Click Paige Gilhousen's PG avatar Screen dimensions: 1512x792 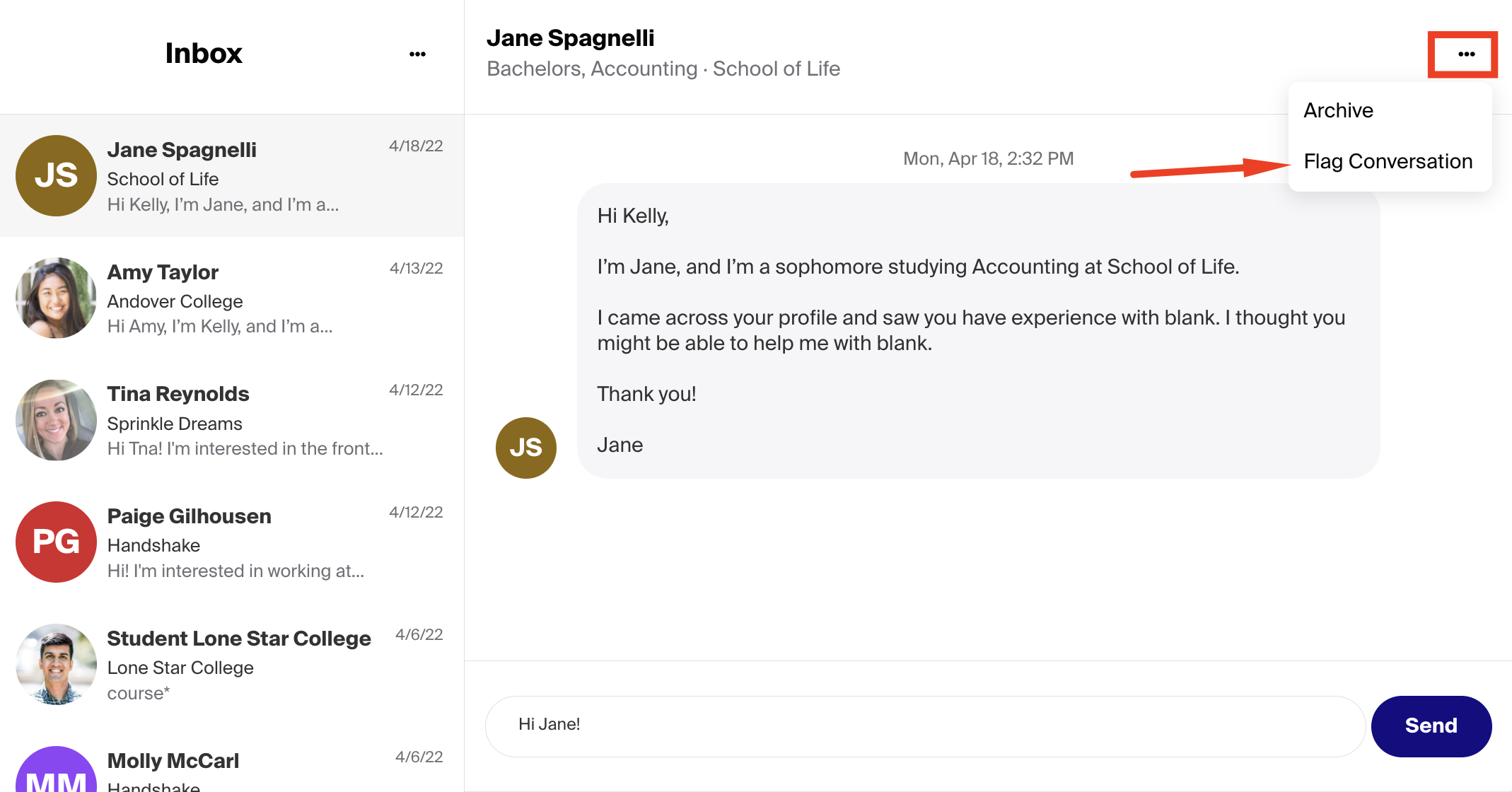click(56, 542)
